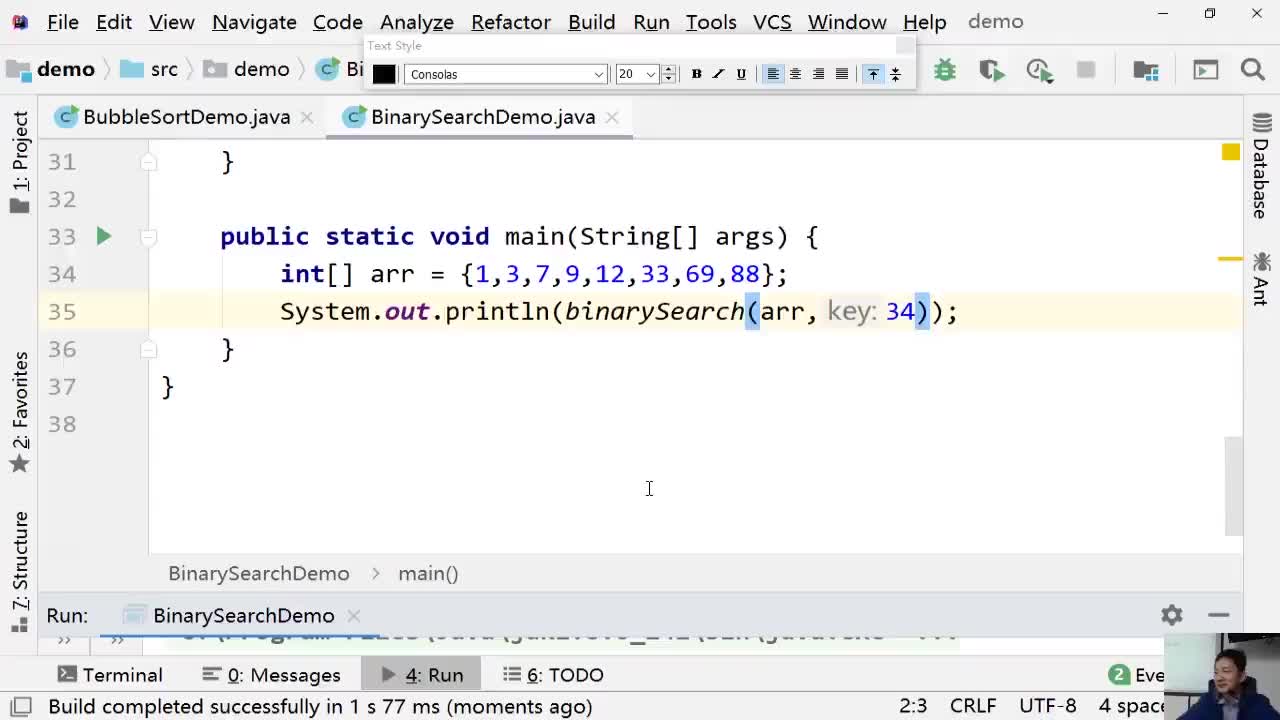This screenshot has width=1280, height=720.
Task: Click yellow warning stripe mark in error gutter
Action: (1231, 259)
